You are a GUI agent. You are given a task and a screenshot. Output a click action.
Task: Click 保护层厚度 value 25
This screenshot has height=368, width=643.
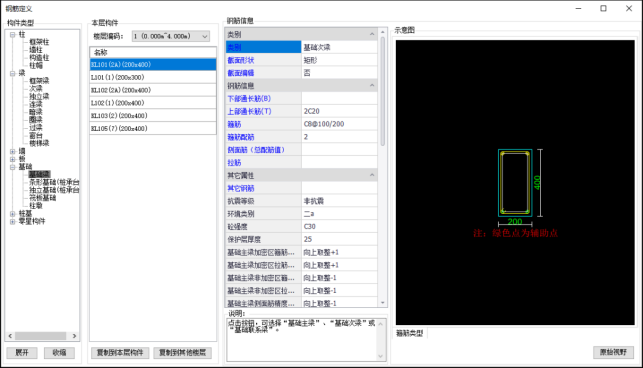pyautogui.click(x=339, y=239)
